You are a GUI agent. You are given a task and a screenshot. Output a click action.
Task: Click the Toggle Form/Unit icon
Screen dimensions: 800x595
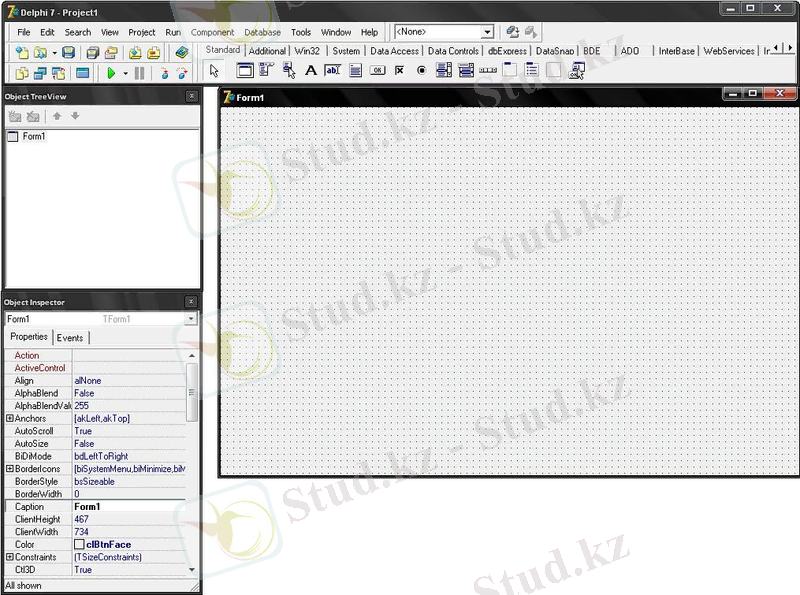59,73
